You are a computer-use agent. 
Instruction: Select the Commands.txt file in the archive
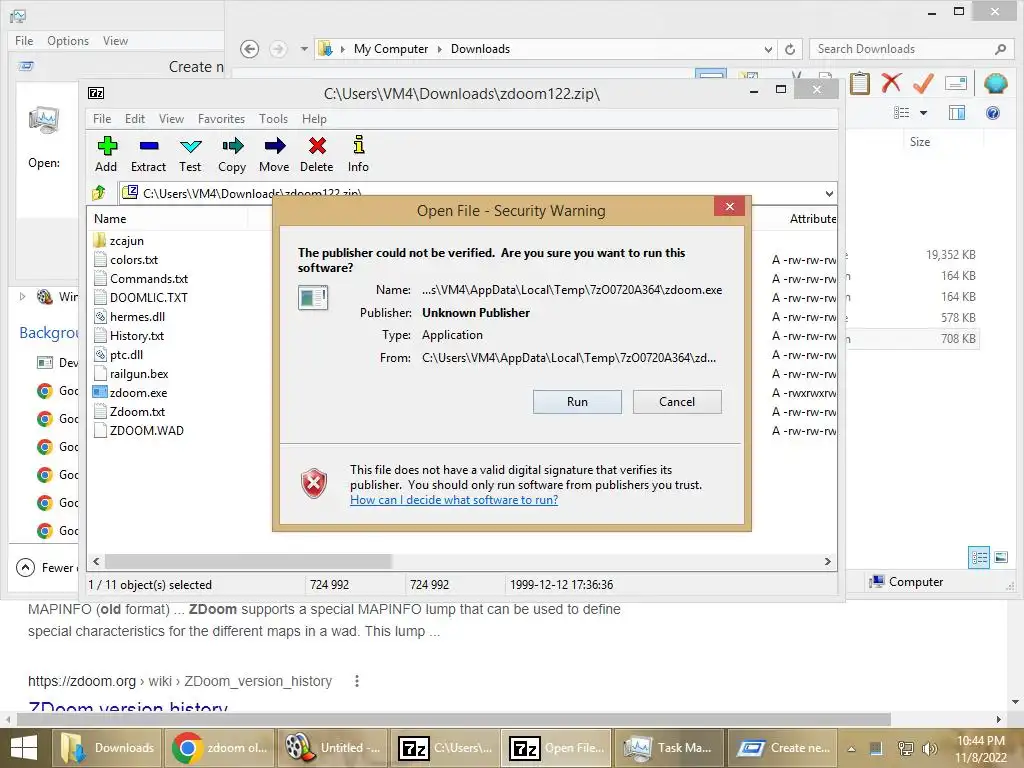(x=149, y=278)
